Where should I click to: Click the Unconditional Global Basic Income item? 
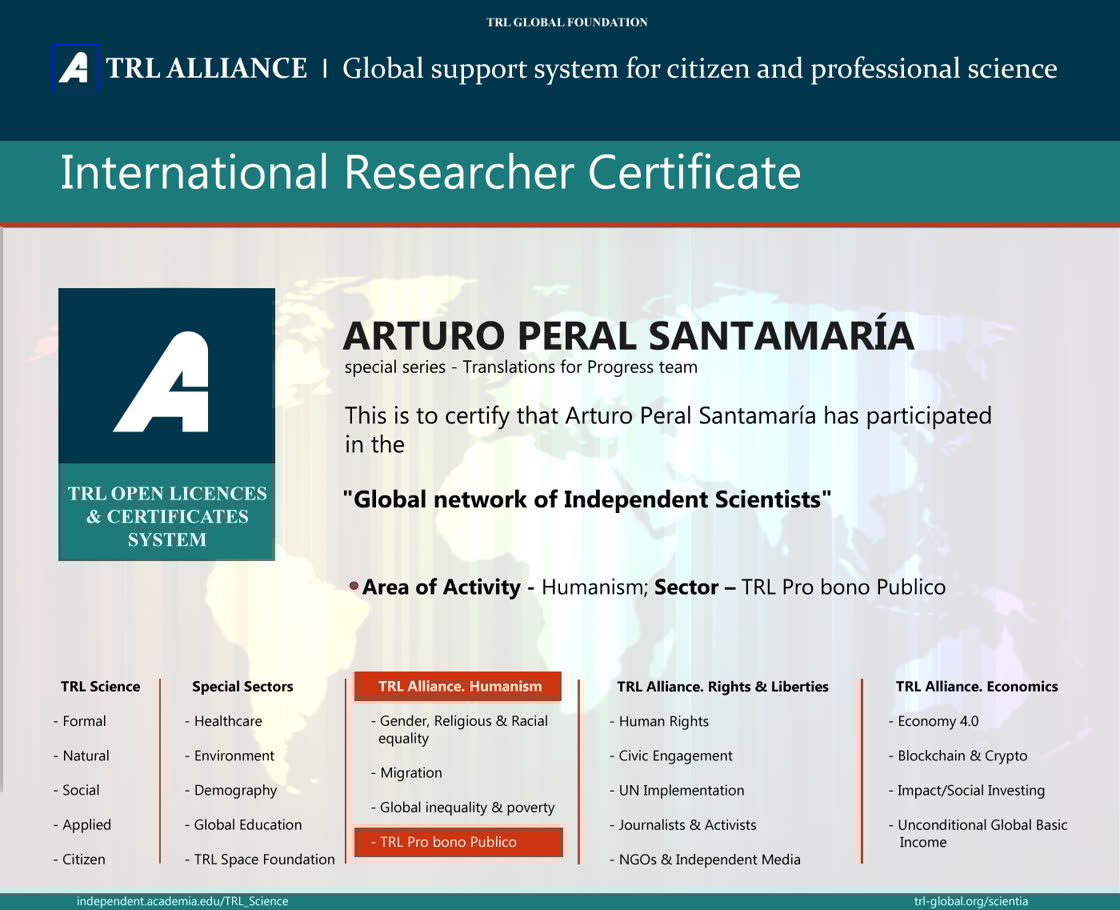(981, 833)
